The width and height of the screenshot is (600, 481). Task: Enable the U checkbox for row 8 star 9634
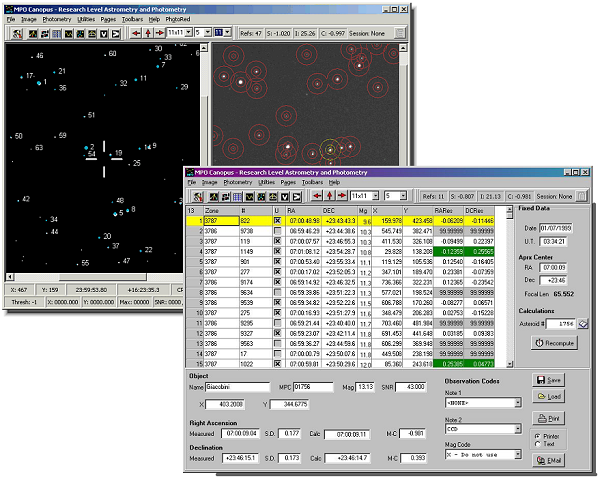pos(278,292)
